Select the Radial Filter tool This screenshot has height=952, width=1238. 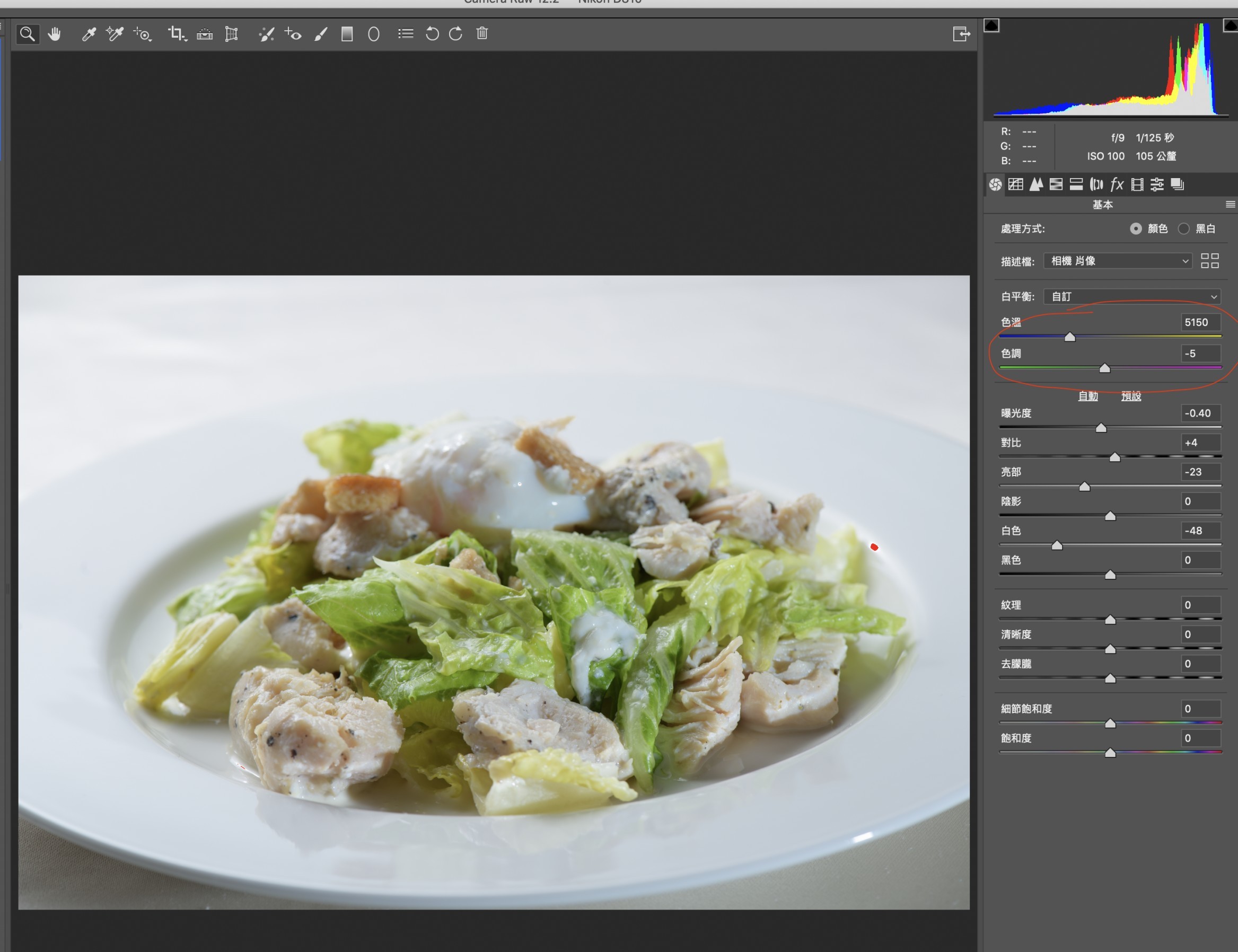point(374,34)
